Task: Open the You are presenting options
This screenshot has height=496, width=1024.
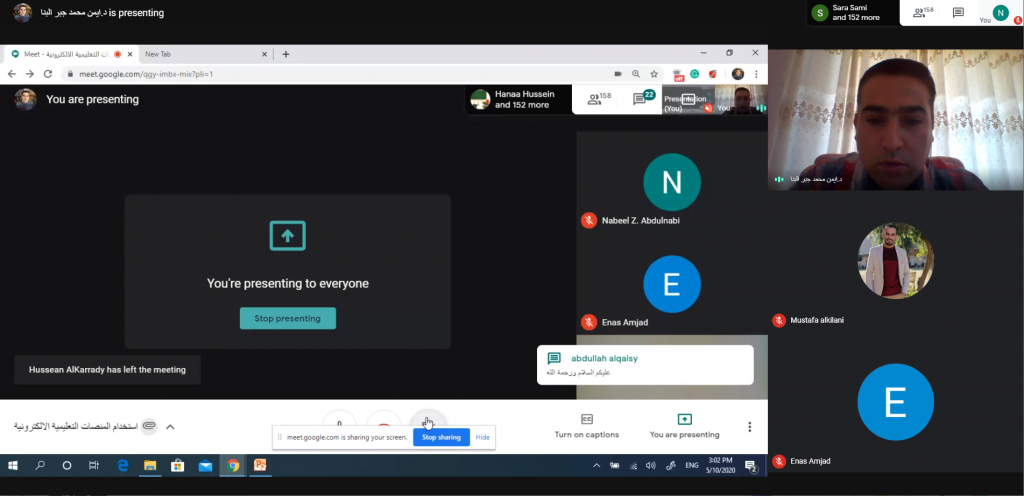Action: [x=684, y=426]
